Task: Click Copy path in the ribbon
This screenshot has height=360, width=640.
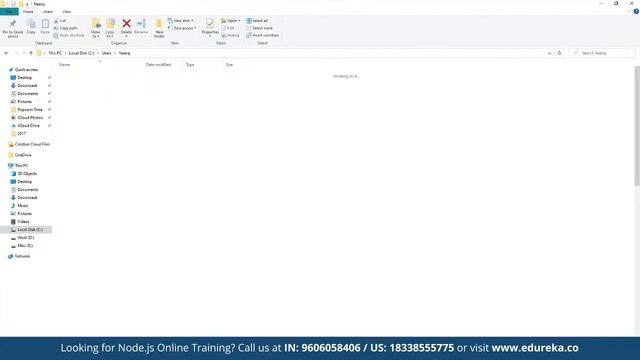Action: (x=66, y=28)
